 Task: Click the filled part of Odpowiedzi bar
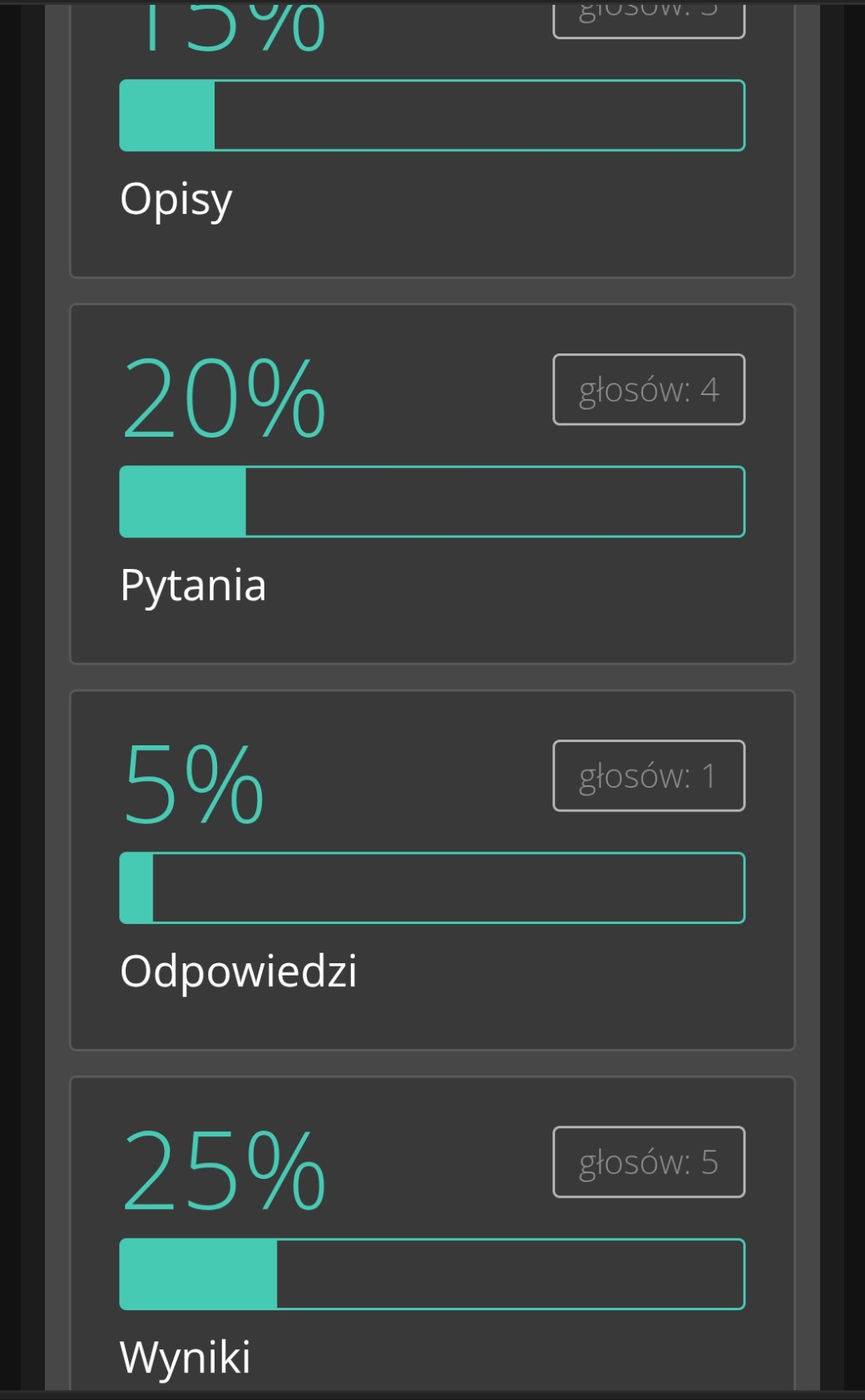point(136,888)
